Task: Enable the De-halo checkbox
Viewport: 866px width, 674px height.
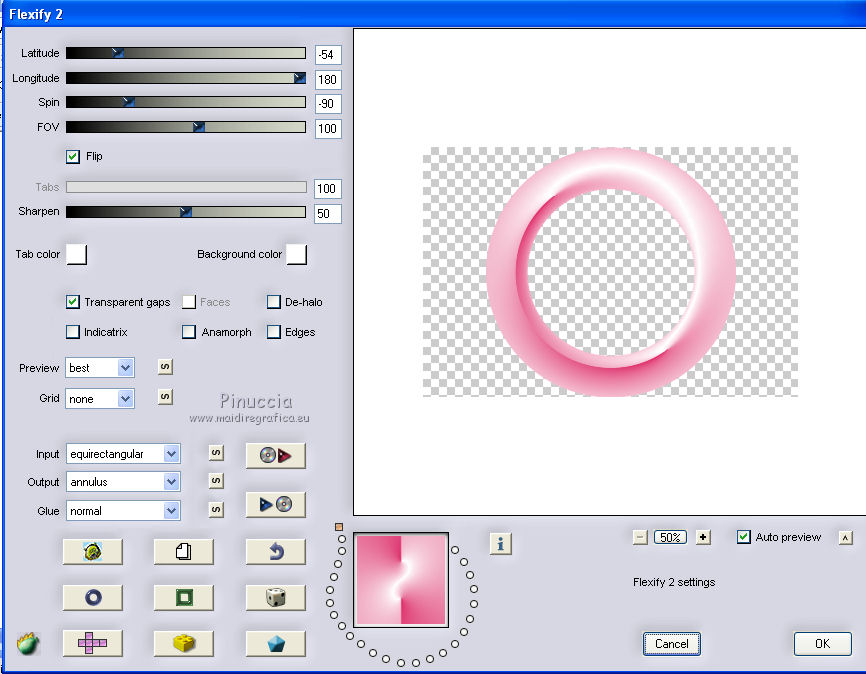Action: coord(273,302)
